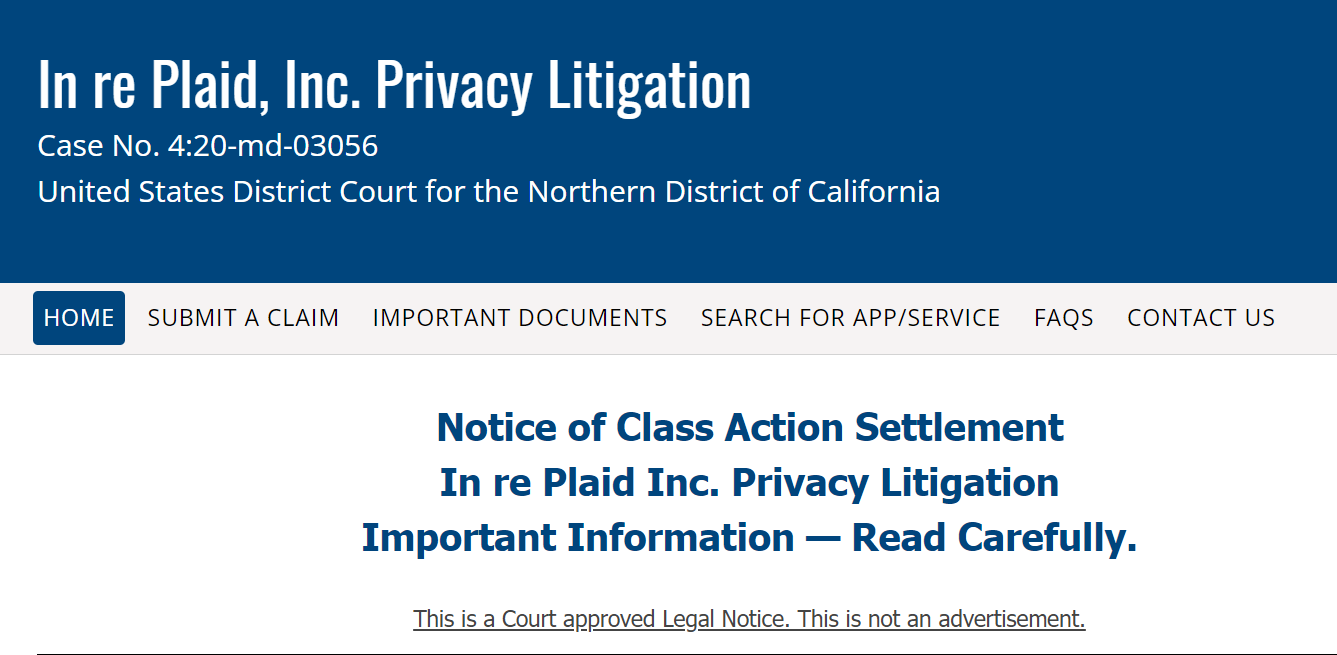Open the FAQS page
Viewport: 1337px width, 655px height.
(1063, 318)
